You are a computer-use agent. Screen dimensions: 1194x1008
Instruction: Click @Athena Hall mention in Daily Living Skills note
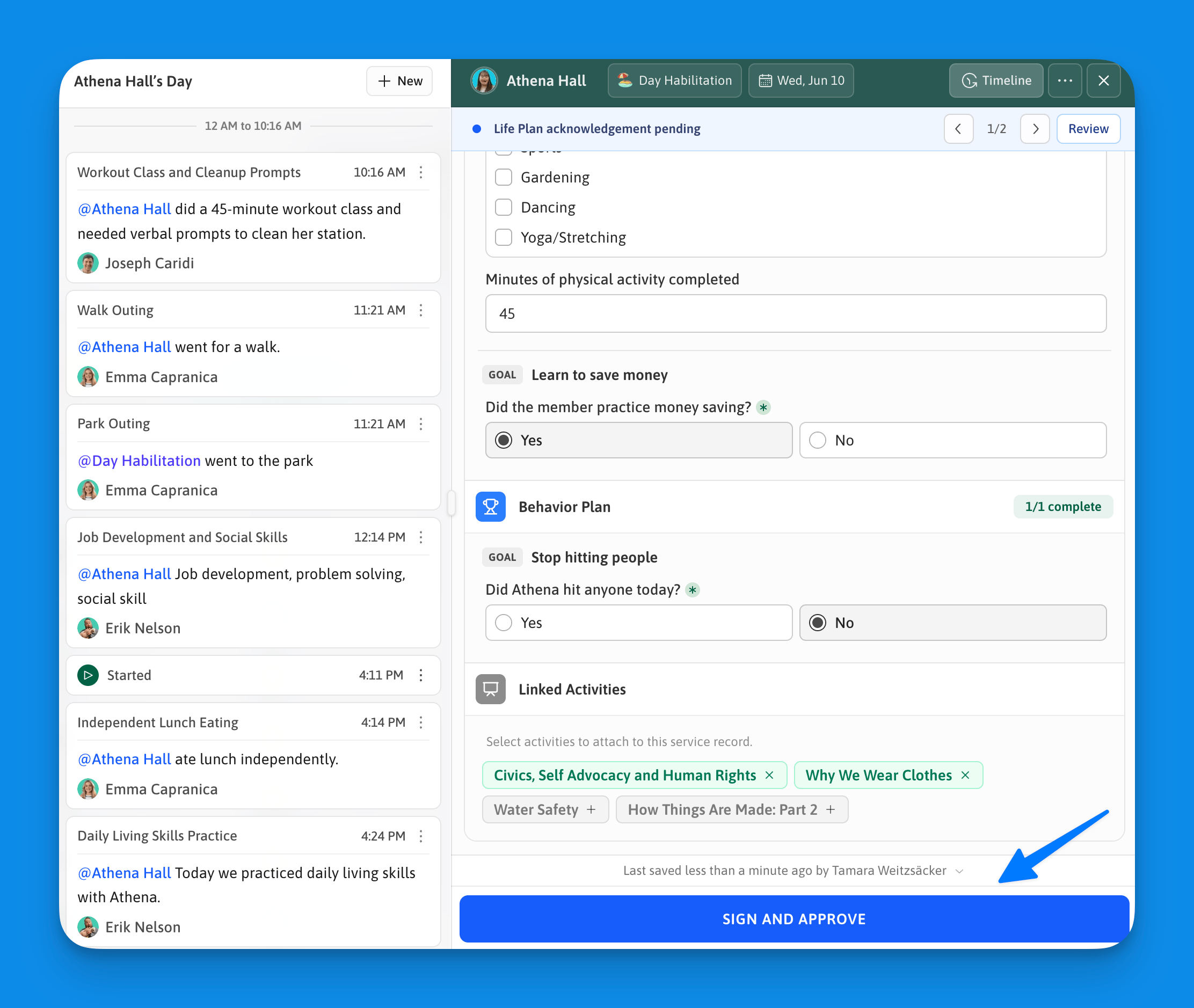coord(124,873)
